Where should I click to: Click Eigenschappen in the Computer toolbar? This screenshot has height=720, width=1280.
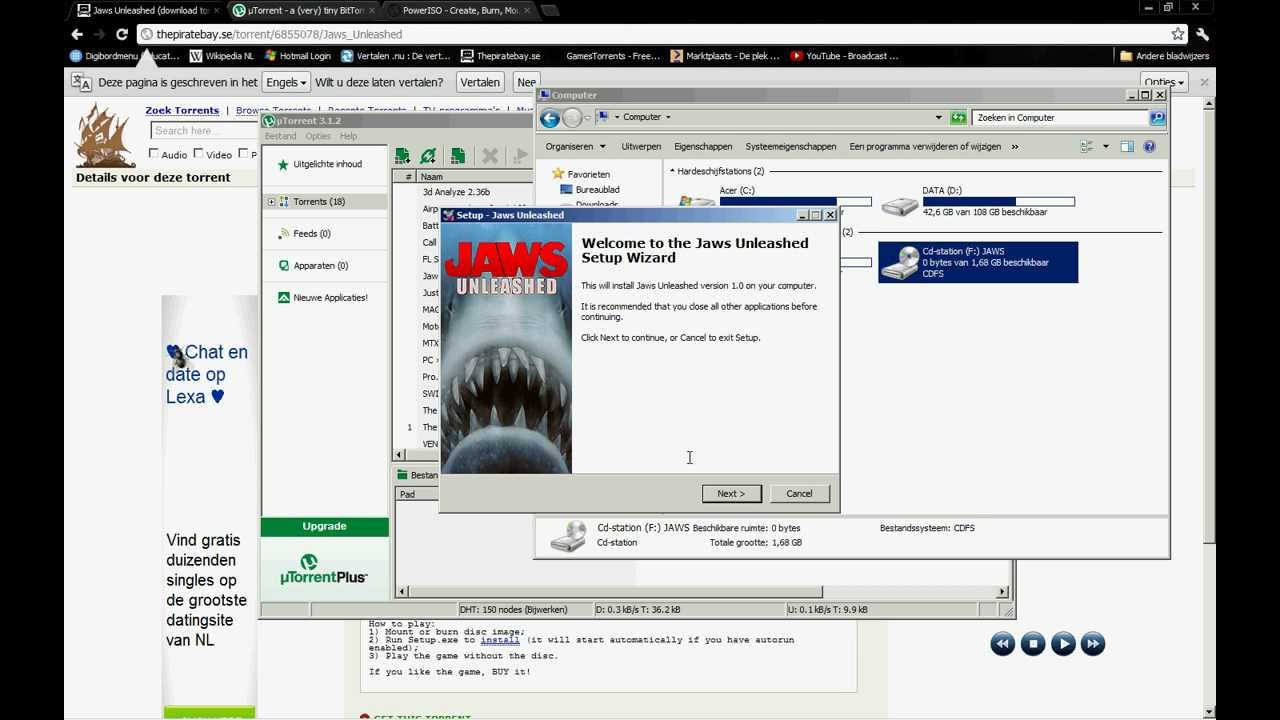703,146
